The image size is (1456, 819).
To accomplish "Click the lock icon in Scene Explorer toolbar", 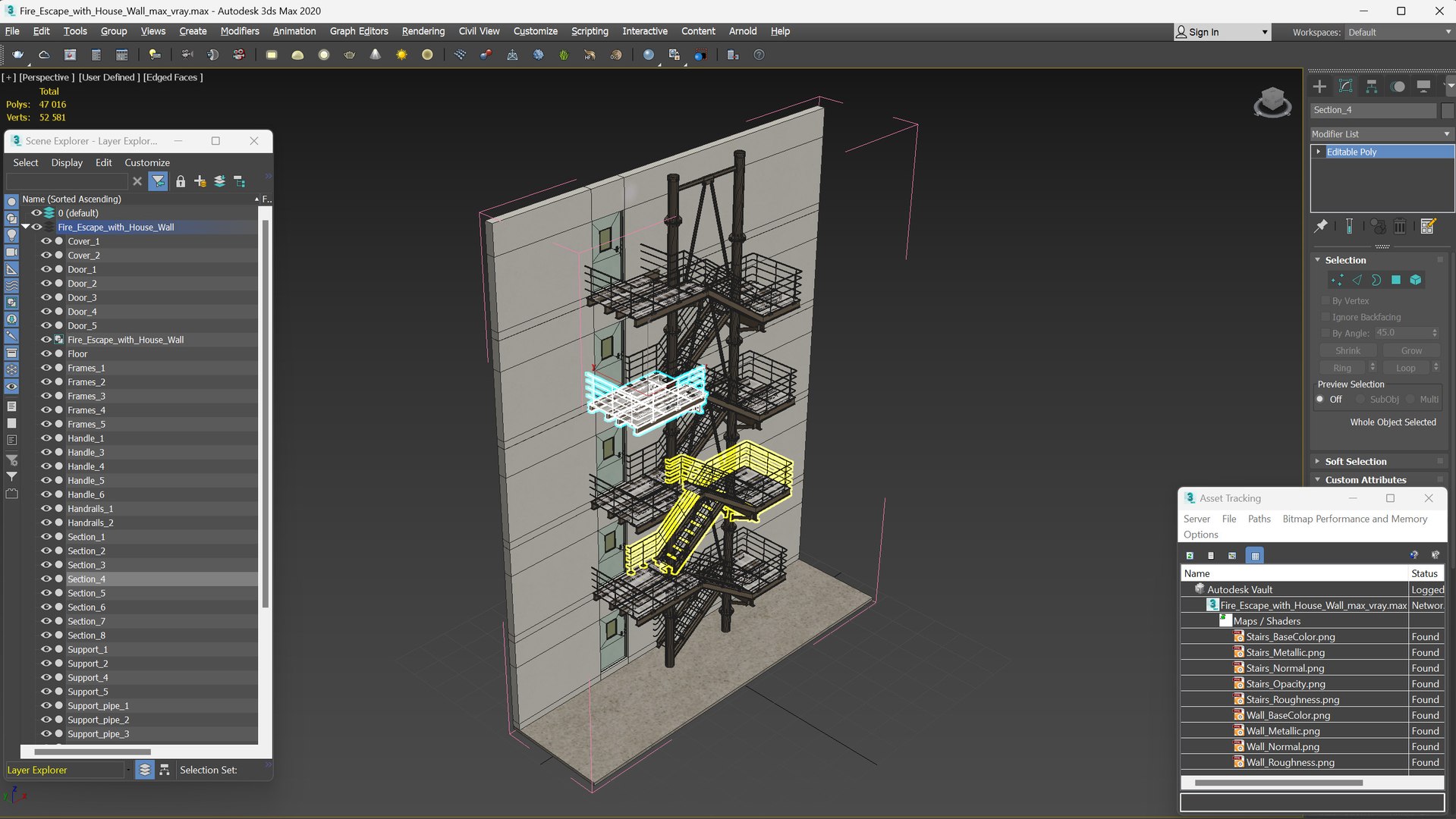I will tap(181, 181).
